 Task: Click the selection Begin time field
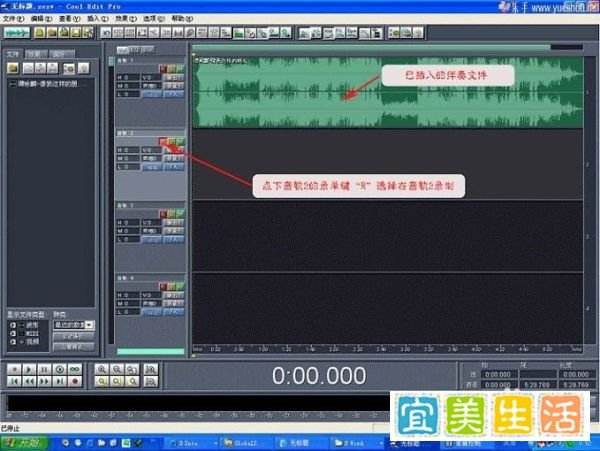pos(499,374)
